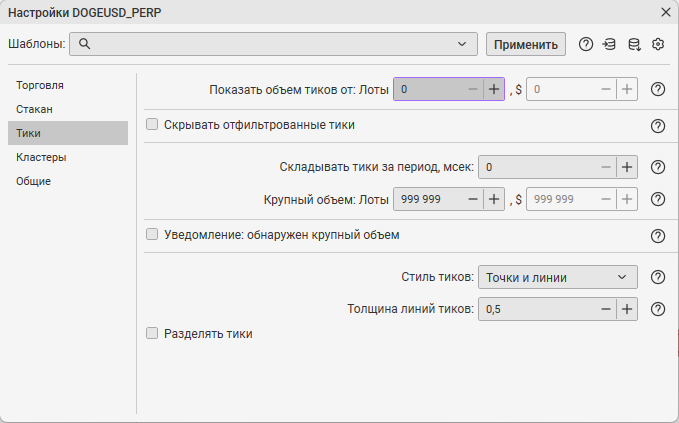Toggle Уведомление: обнаружен крупный объем checkbox
This screenshot has width=679, height=423.
pos(152,235)
